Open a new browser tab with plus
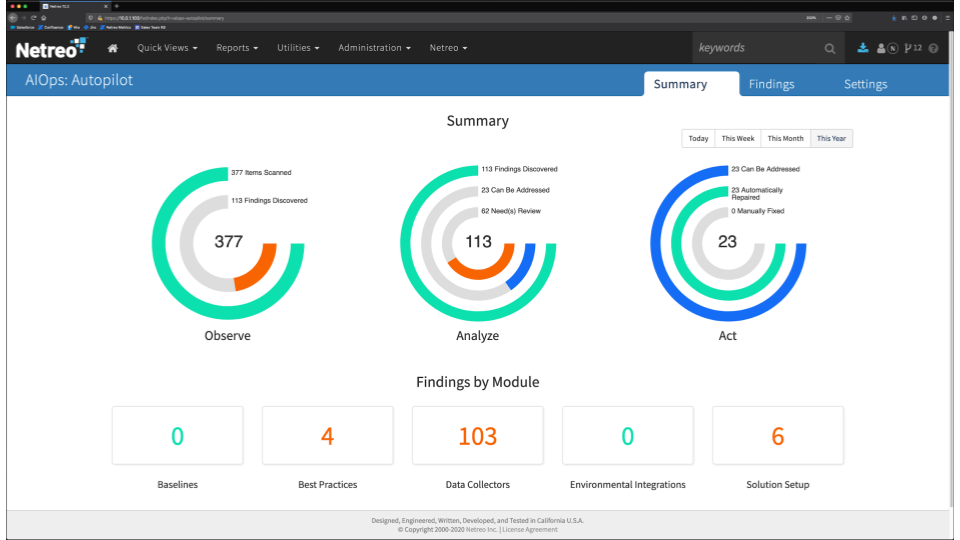 [x=116, y=6]
